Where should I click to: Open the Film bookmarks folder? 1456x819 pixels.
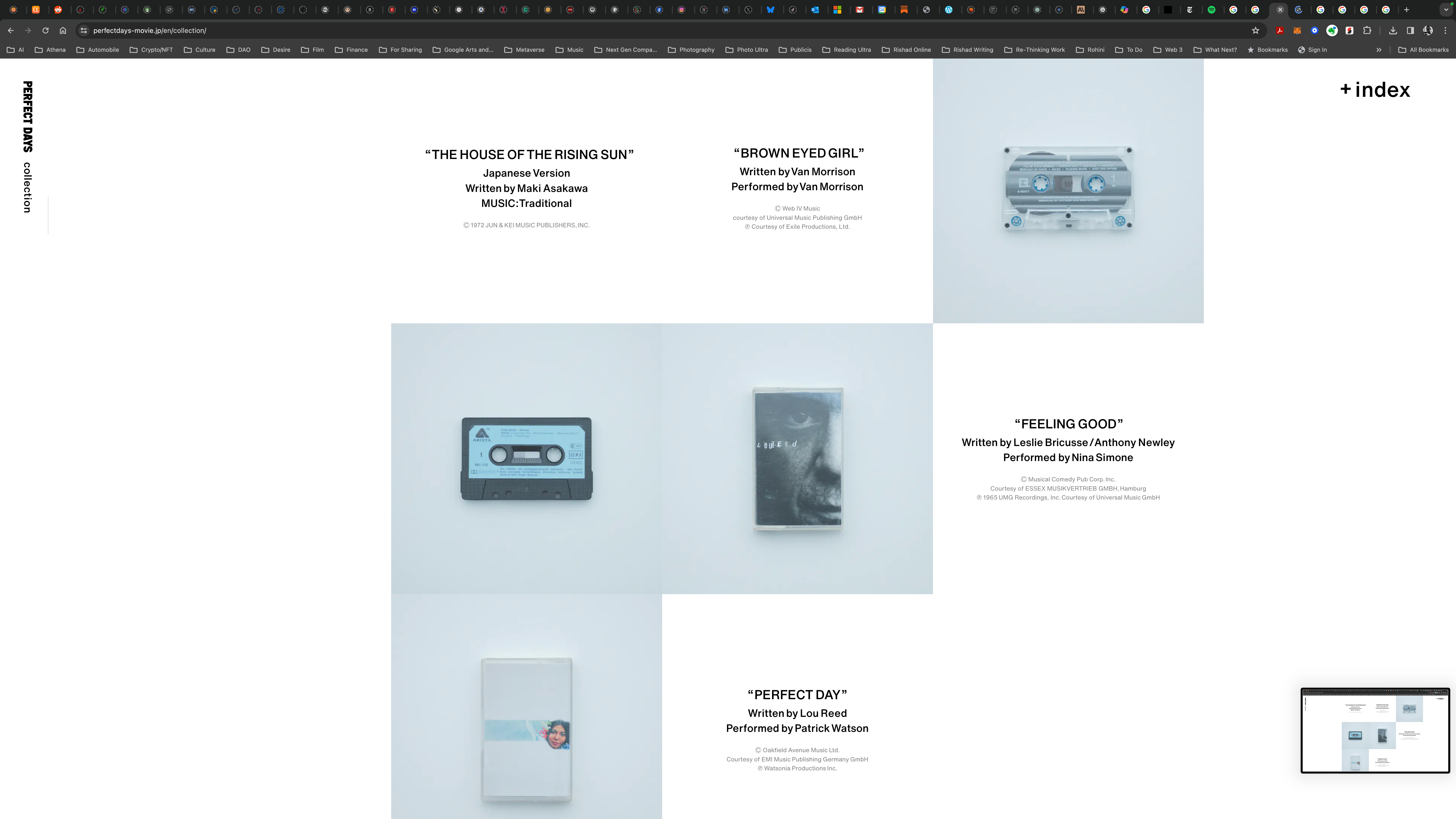[x=312, y=50]
